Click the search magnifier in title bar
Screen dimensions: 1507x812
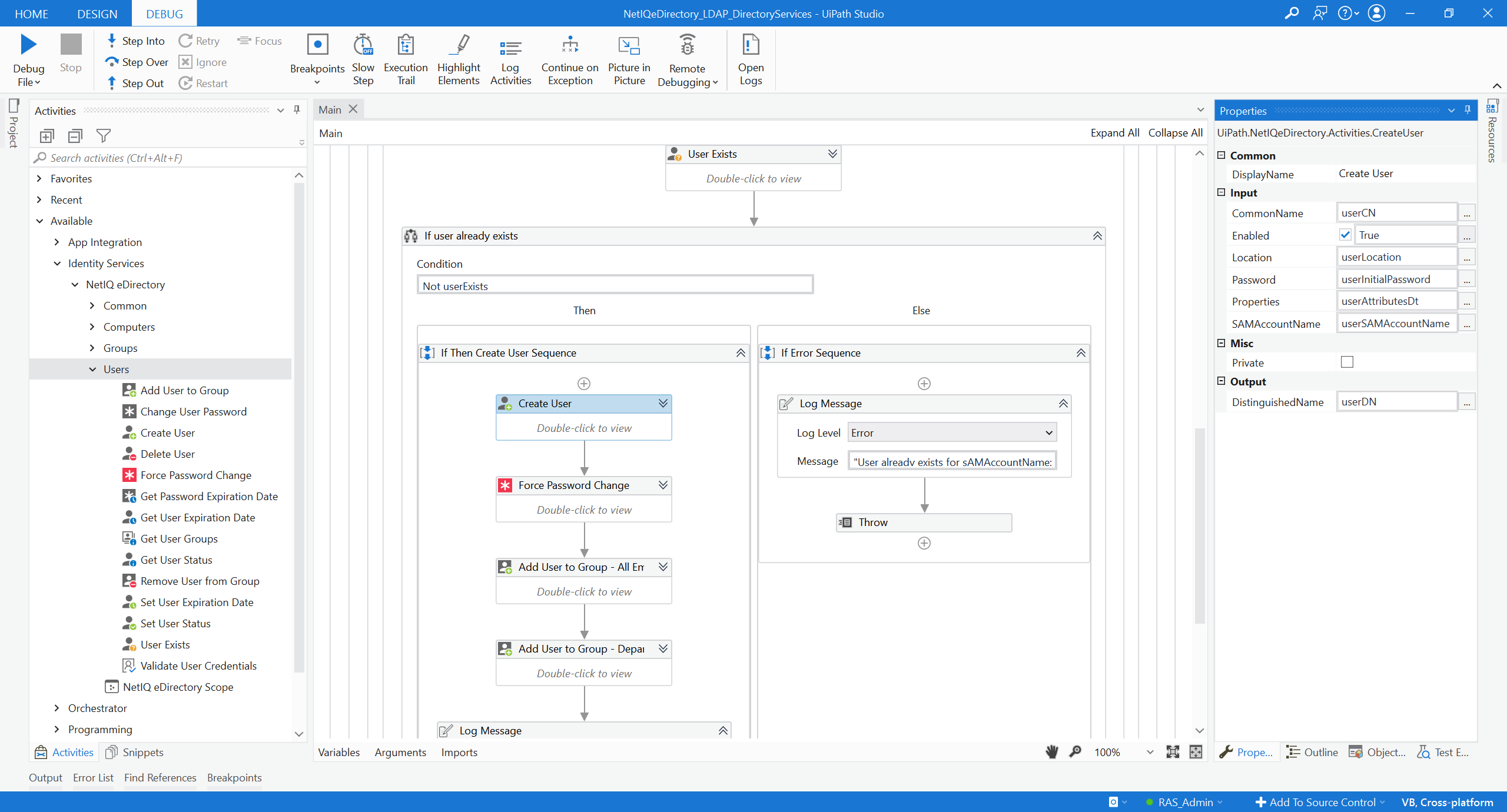(x=1292, y=13)
